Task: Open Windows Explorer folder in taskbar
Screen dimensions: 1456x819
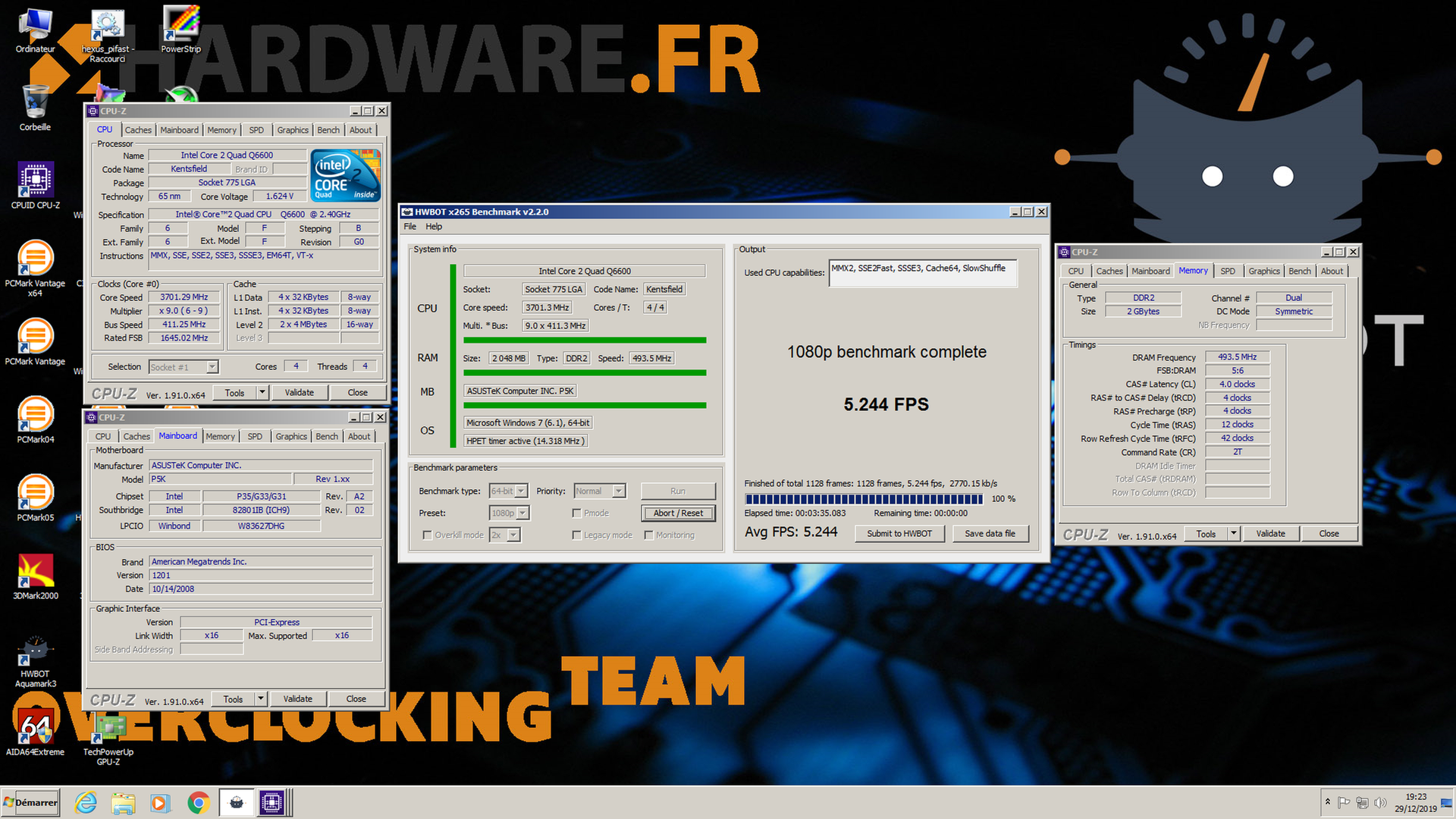Action: 123,802
